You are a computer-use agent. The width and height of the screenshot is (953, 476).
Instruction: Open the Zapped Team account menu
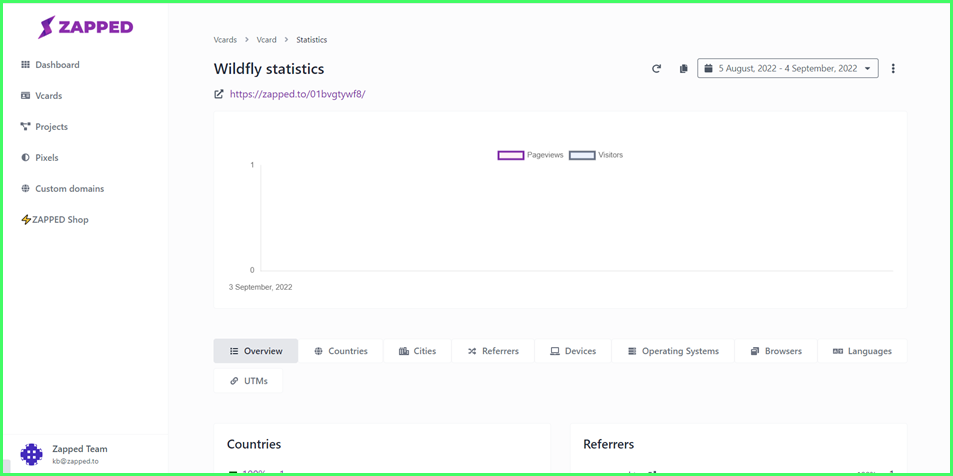click(85, 454)
